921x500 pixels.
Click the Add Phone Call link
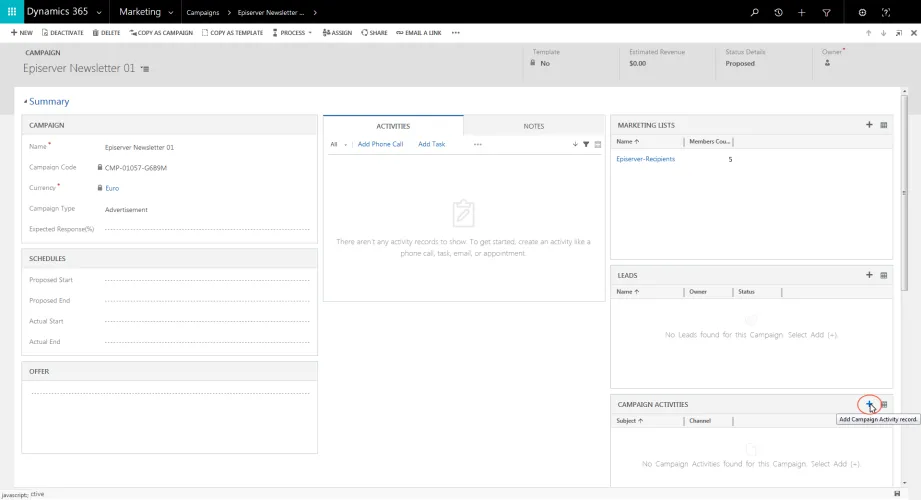coord(380,144)
